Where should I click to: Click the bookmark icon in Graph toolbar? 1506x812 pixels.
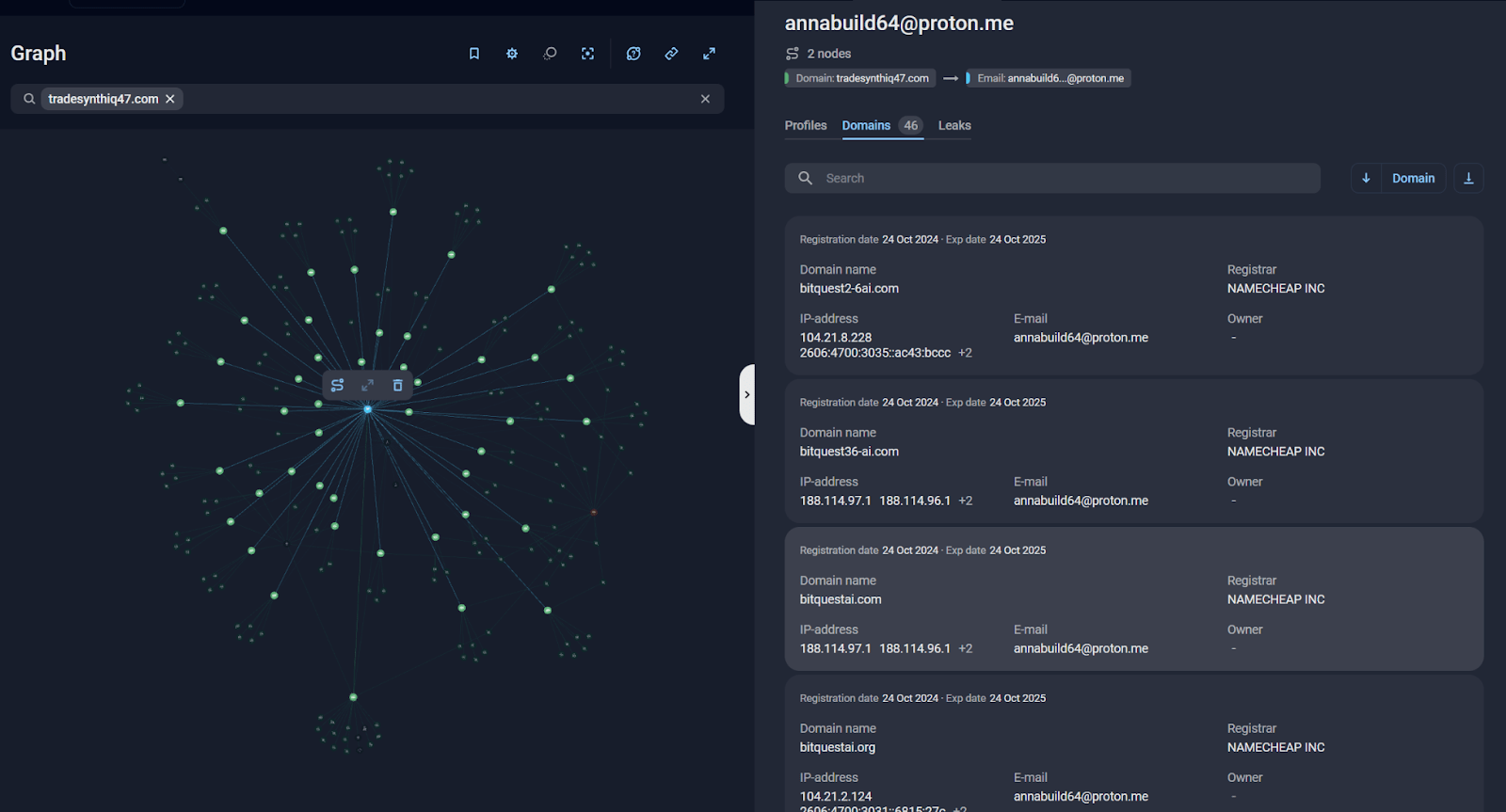tap(474, 54)
